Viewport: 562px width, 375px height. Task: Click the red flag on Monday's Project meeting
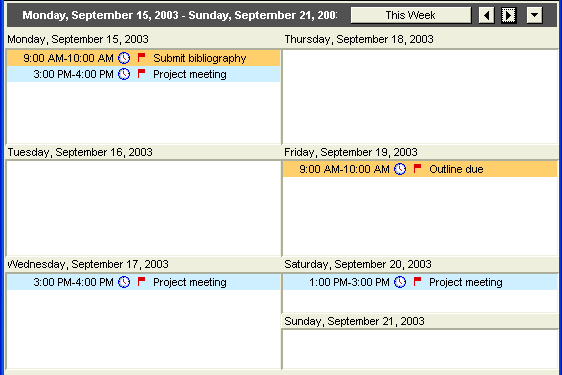point(142,73)
